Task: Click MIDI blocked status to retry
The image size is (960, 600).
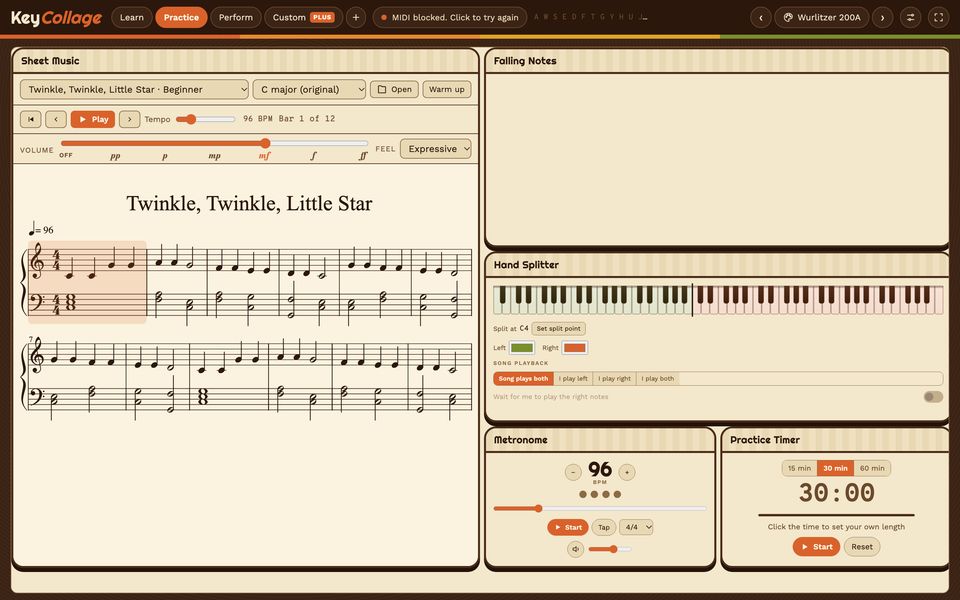Action: coord(449,18)
